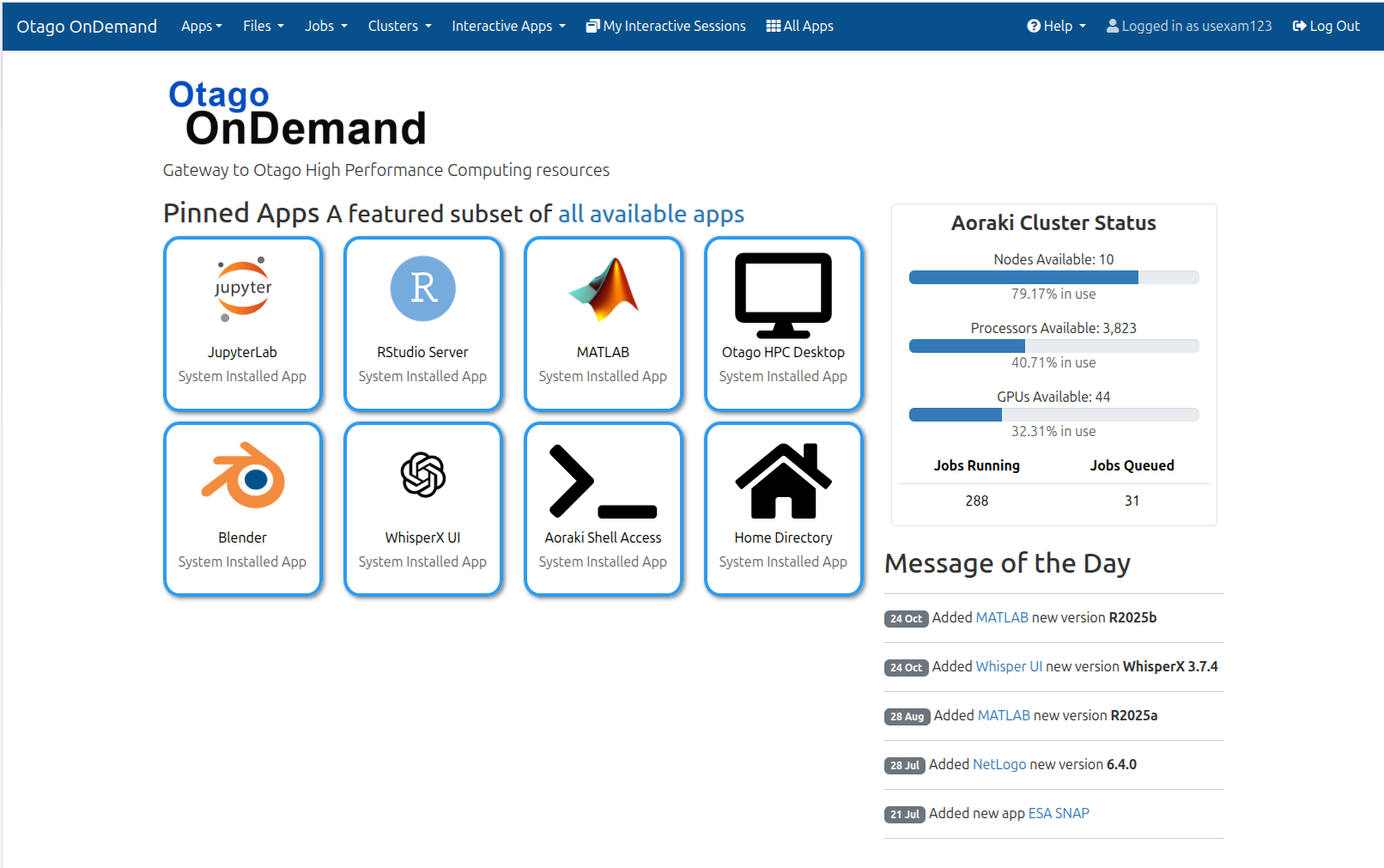The height and width of the screenshot is (868, 1384).
Task: Click the Nodes Available usage bar
Action: coord(1054,277)
